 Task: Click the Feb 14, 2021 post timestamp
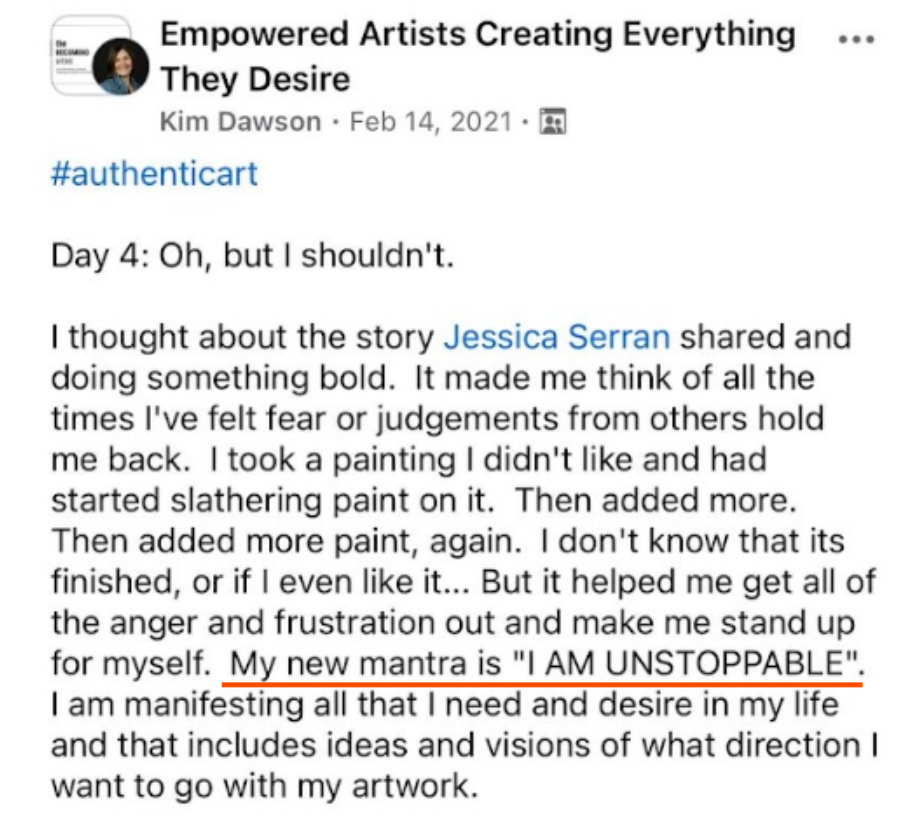pos(431,122)
